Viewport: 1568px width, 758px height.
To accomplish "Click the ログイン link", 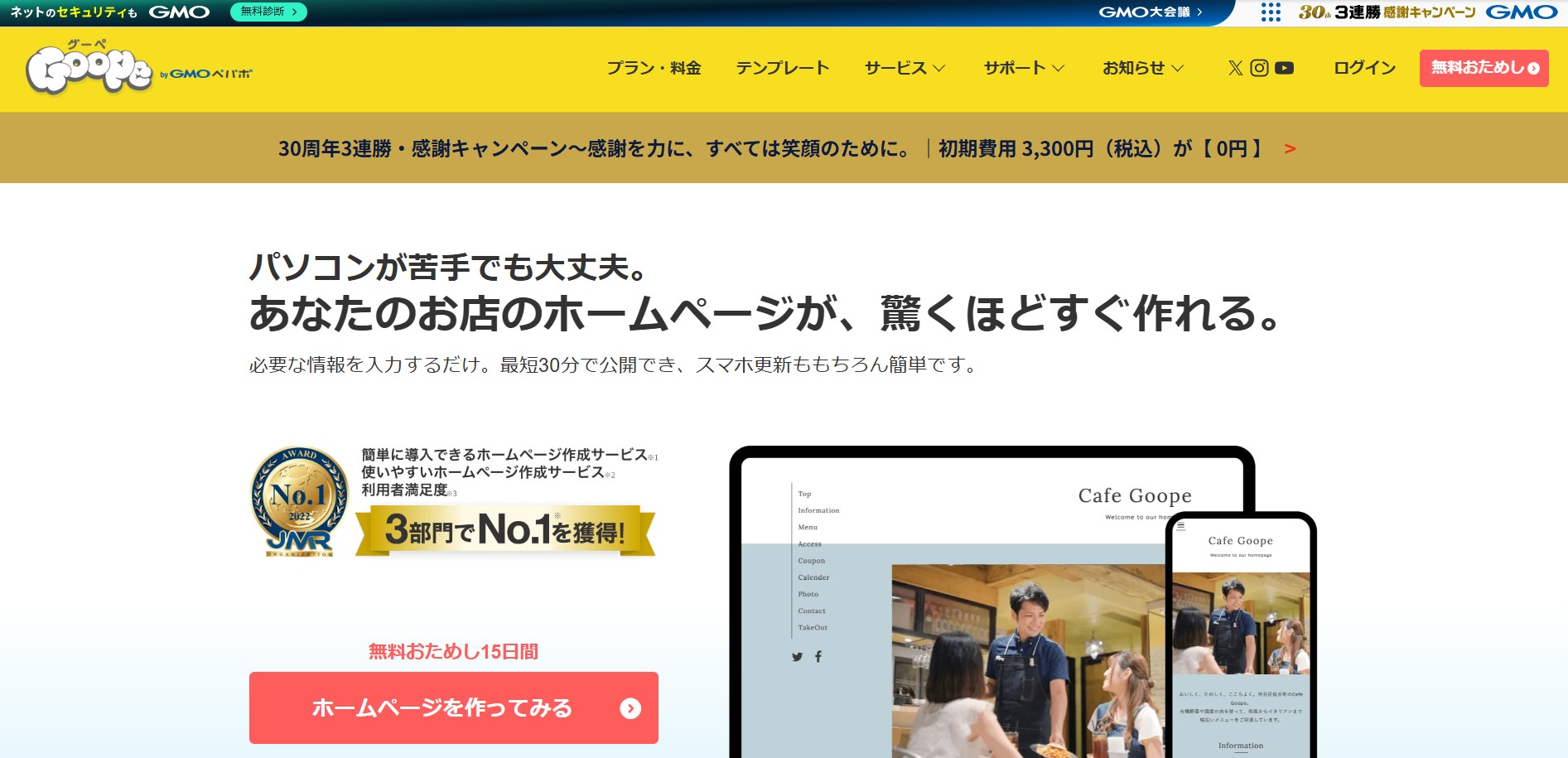I will click(1365, 68).
